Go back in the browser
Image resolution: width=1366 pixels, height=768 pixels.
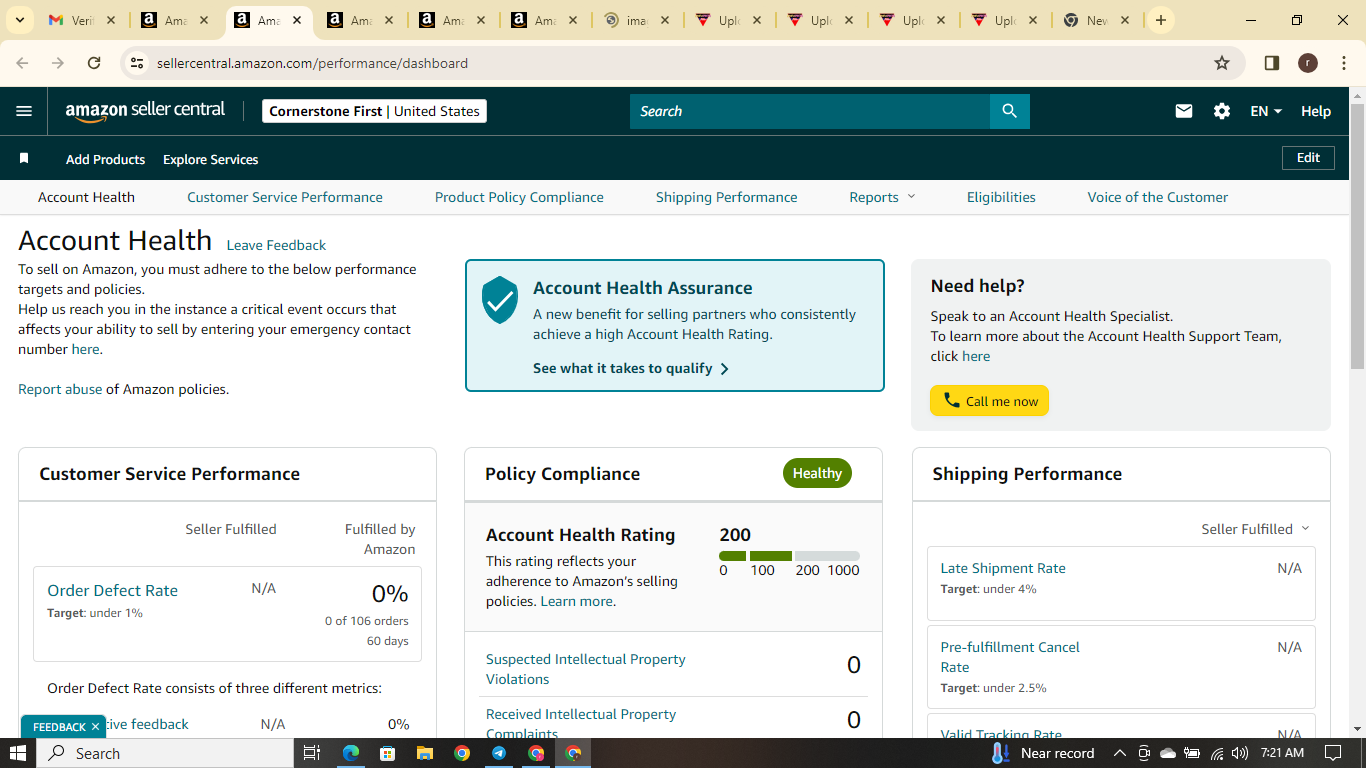pyautogui.click(x=22, y=63)
